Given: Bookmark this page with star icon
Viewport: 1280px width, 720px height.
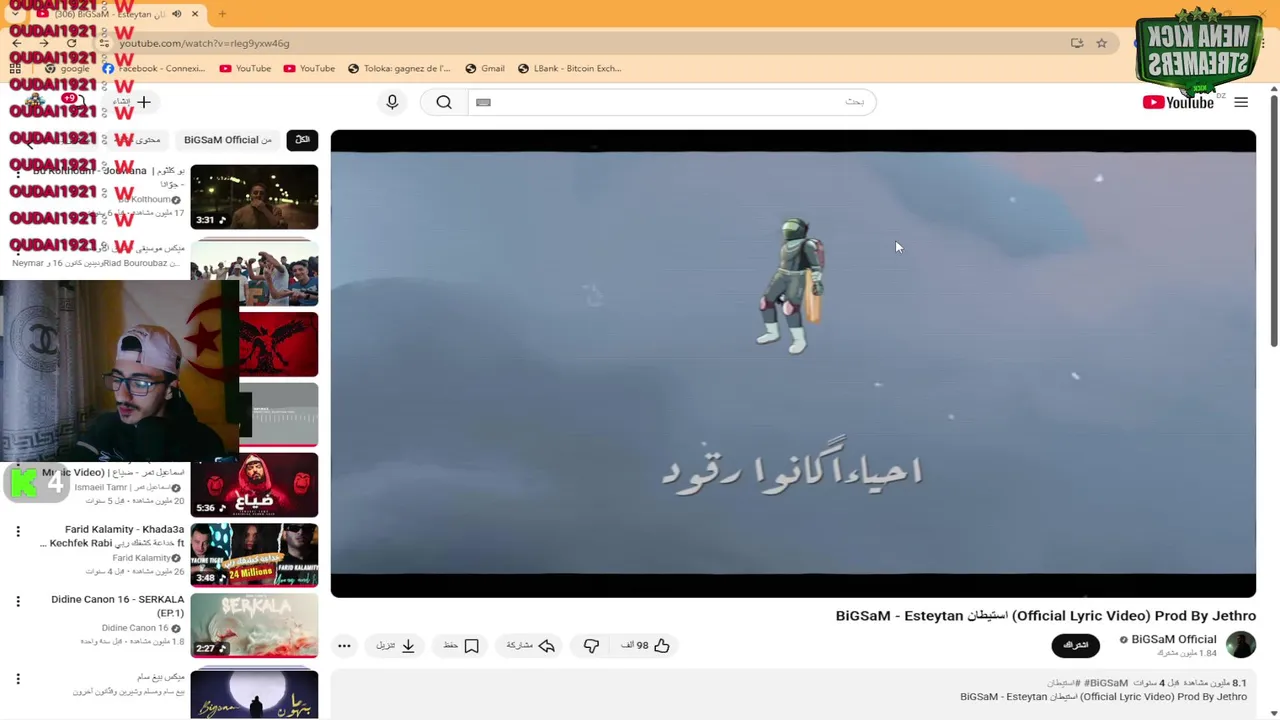Looking at the screenshot, I should click(x=1101, y=43).
